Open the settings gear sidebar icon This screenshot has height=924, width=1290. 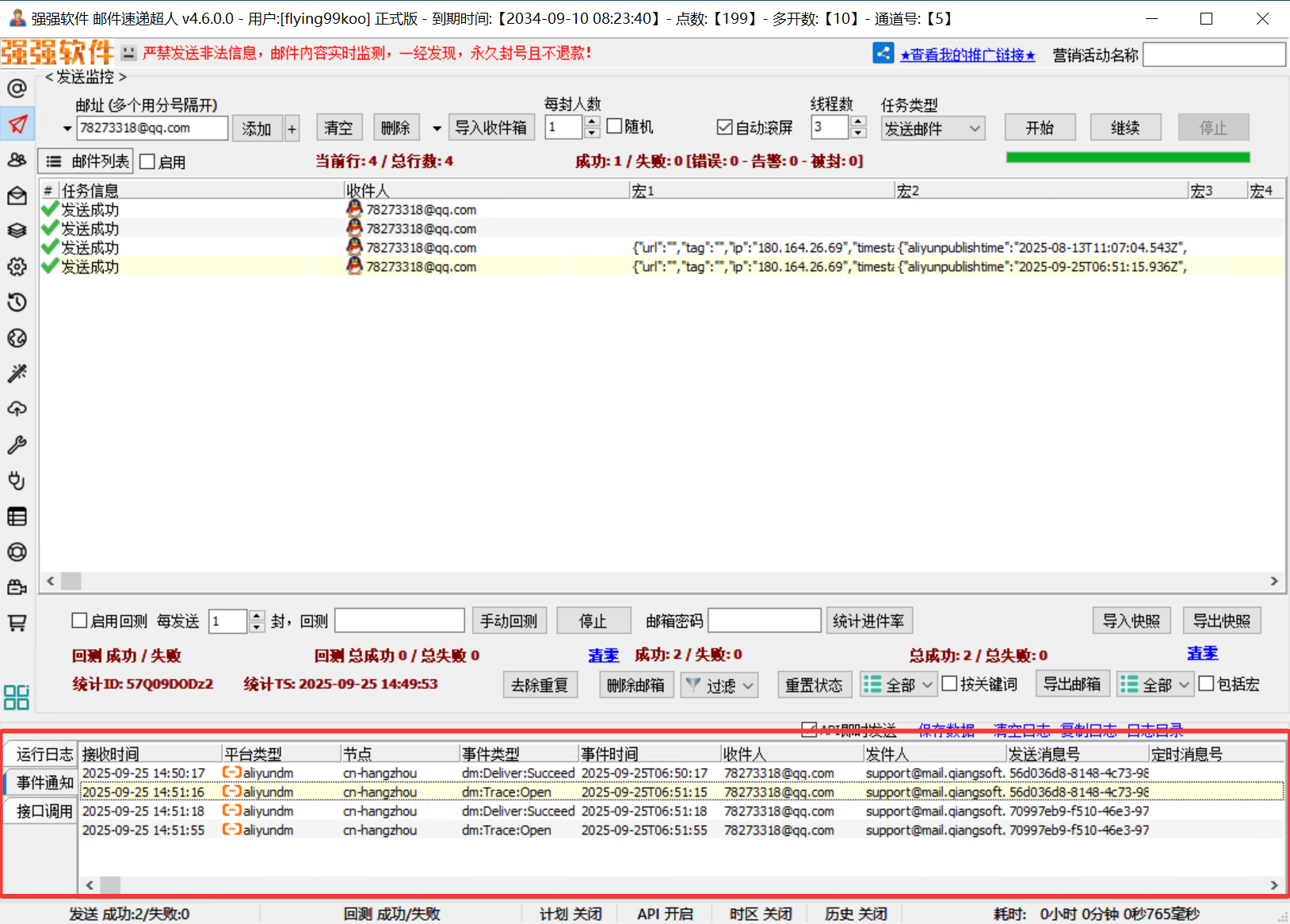coord(17,266)
